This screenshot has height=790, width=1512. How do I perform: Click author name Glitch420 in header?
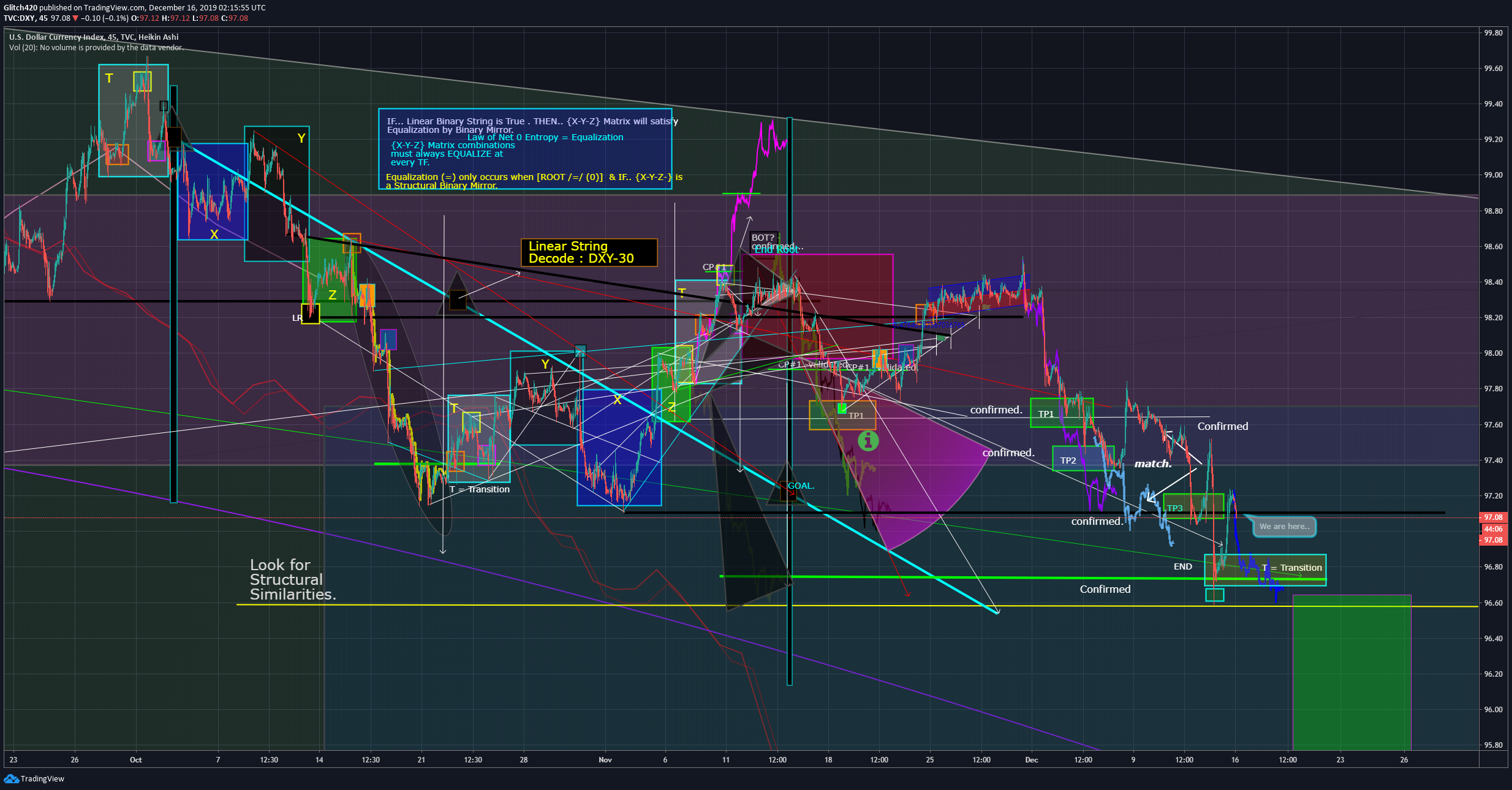[x=20, y=8]
